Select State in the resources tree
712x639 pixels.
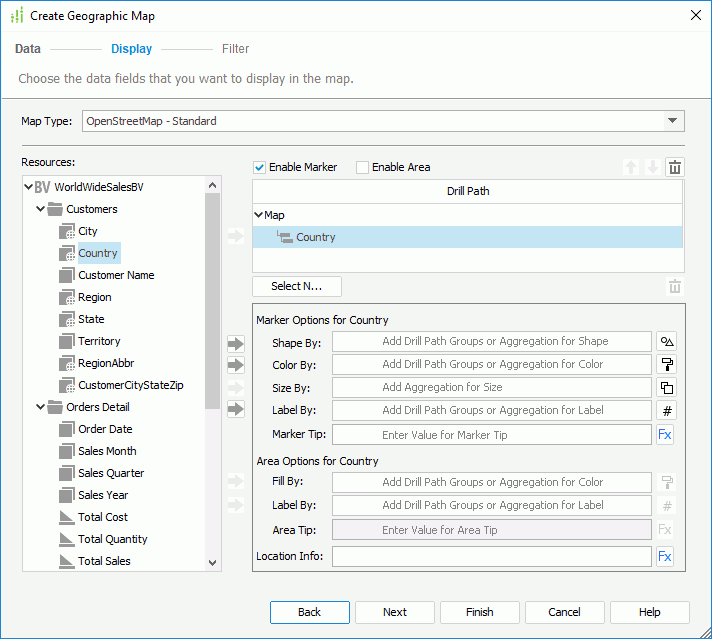91,319
